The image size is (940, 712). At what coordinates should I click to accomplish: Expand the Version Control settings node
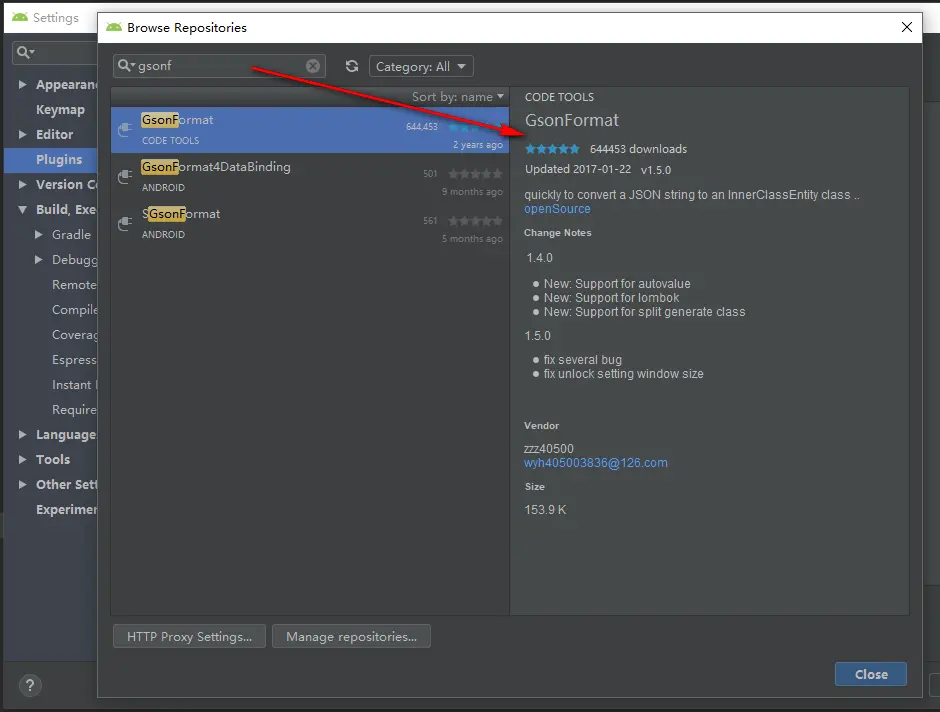pyautogui.click(x=23, y=185)
